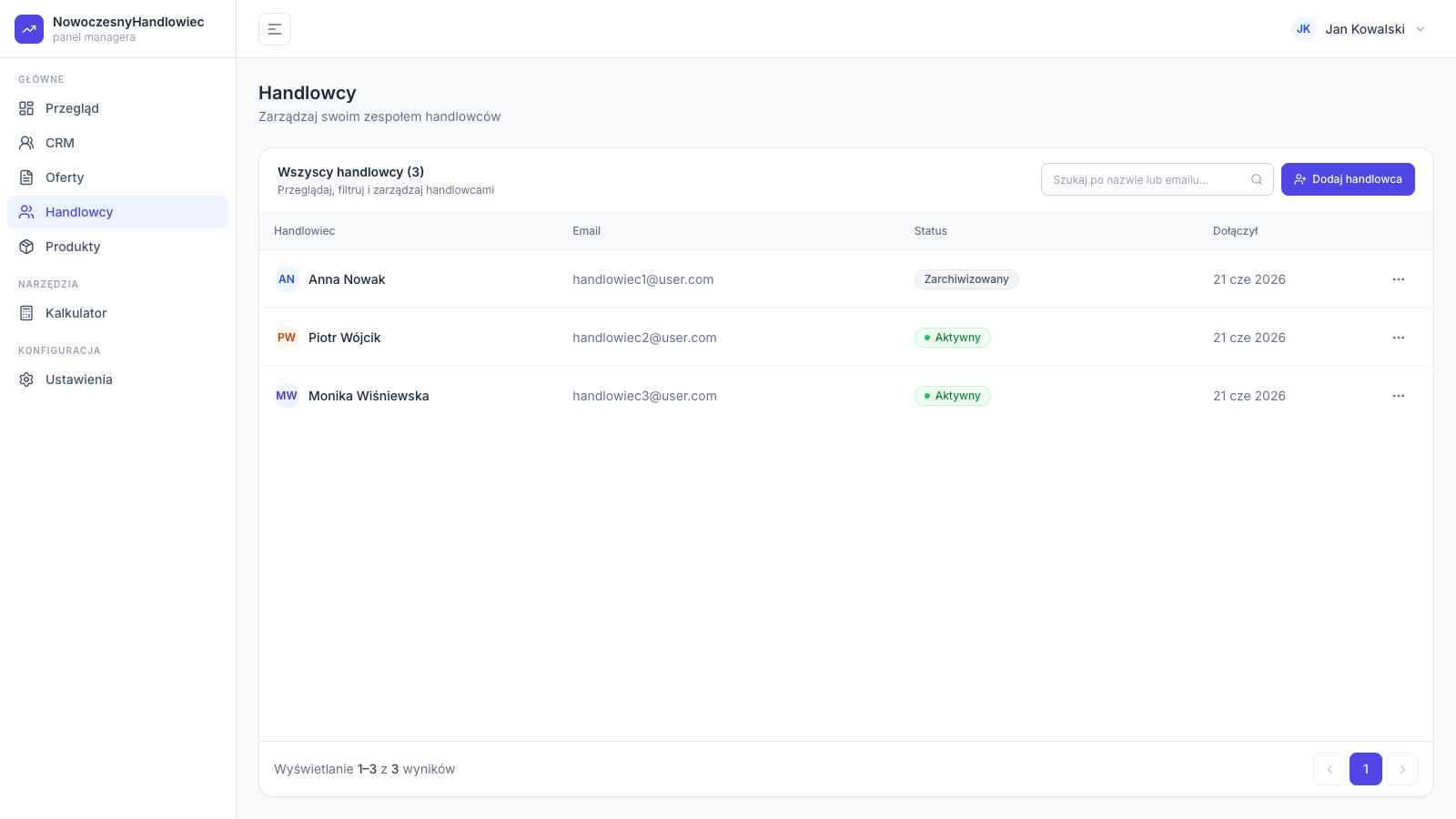The width and height of the screenshot is (1456, 819).
Task: Click the Jan Kowalski user name
Action: [x=1365, y=29]
